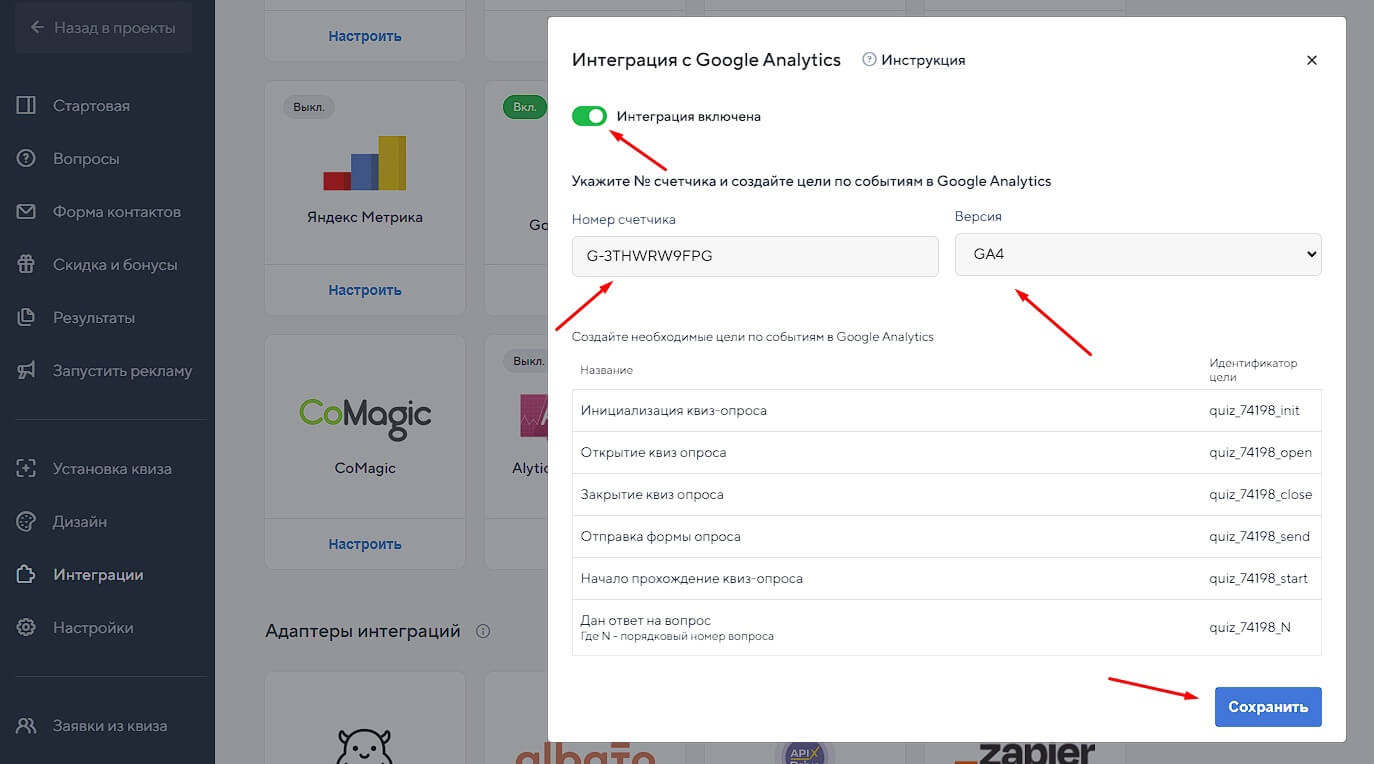Screen dimensions: 1374x764
Task: Click the Стартовая sidebar icon
Action: point(27,106)
